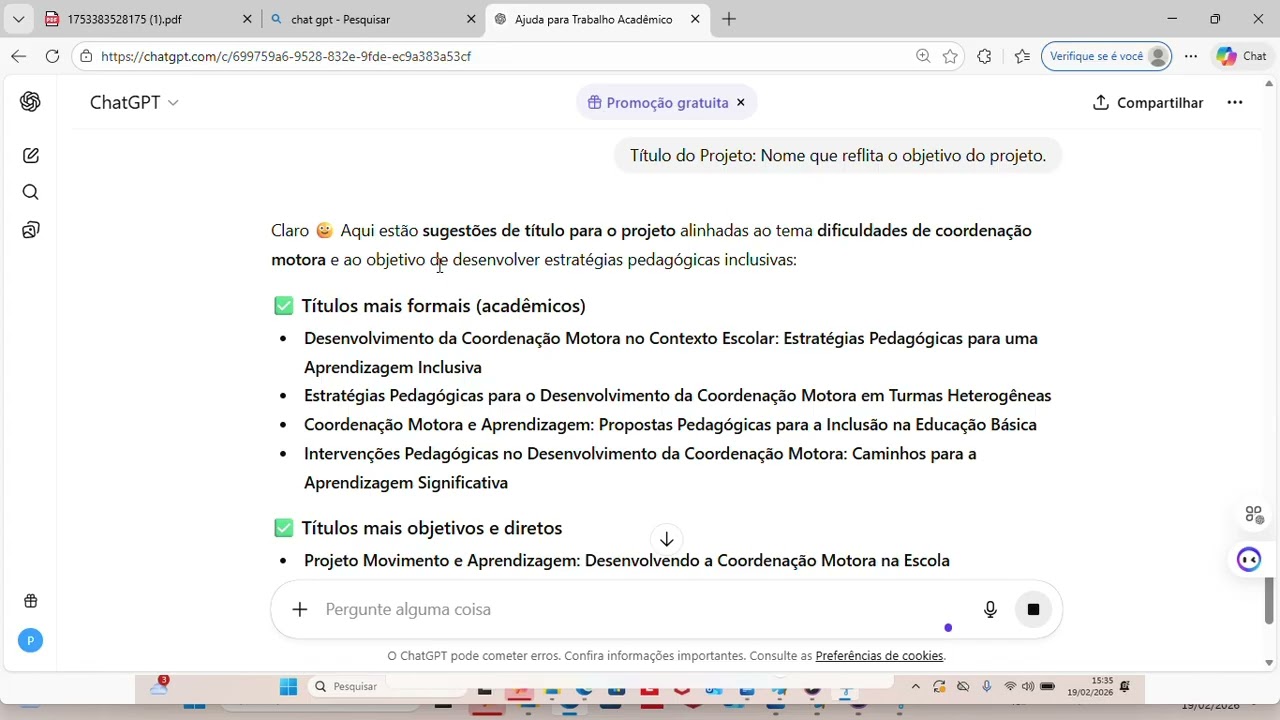Click the browser address bar URL
The image size is (1280, 720).
(286, 56)
